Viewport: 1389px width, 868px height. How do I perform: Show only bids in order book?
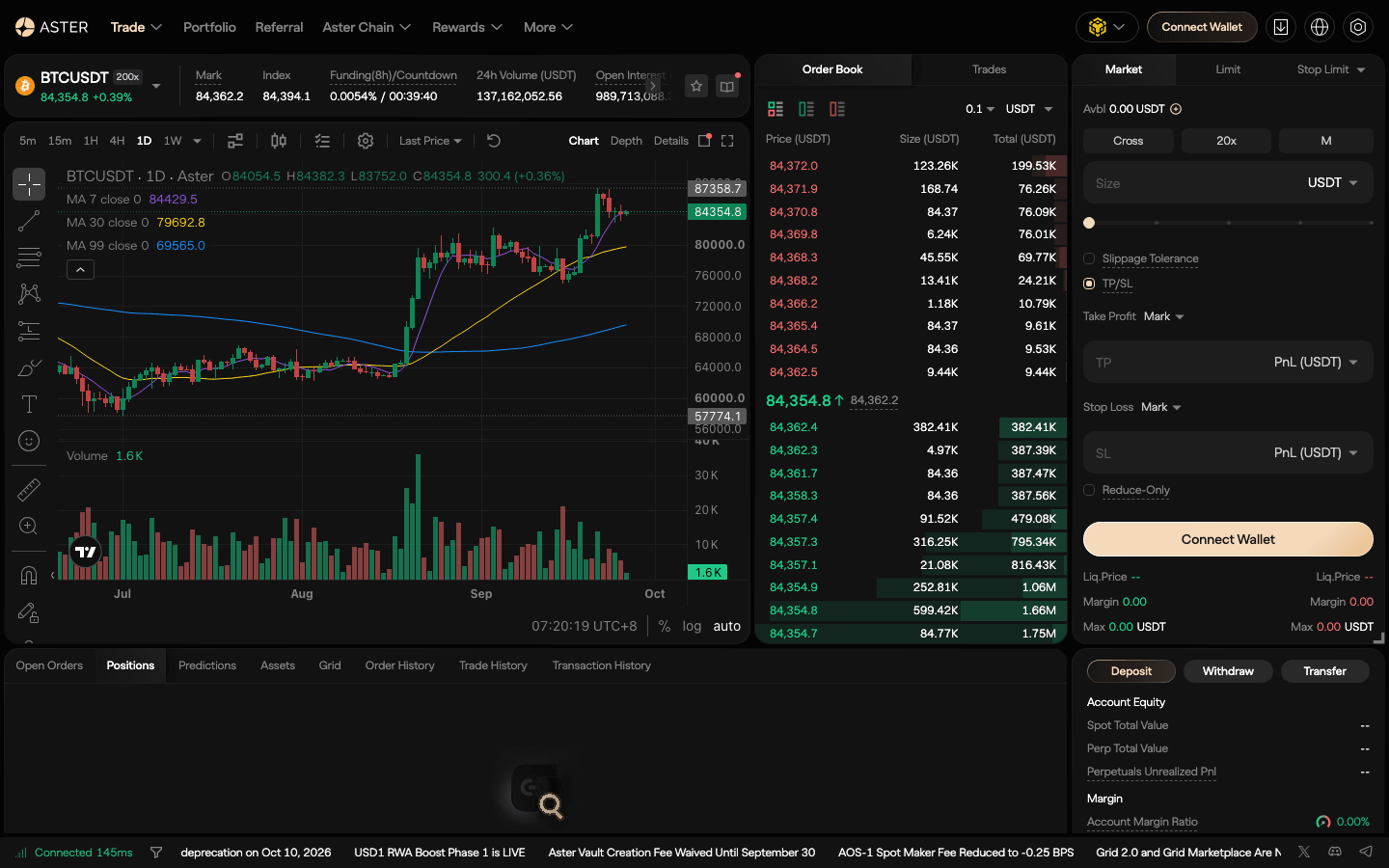tap(806, 109)
